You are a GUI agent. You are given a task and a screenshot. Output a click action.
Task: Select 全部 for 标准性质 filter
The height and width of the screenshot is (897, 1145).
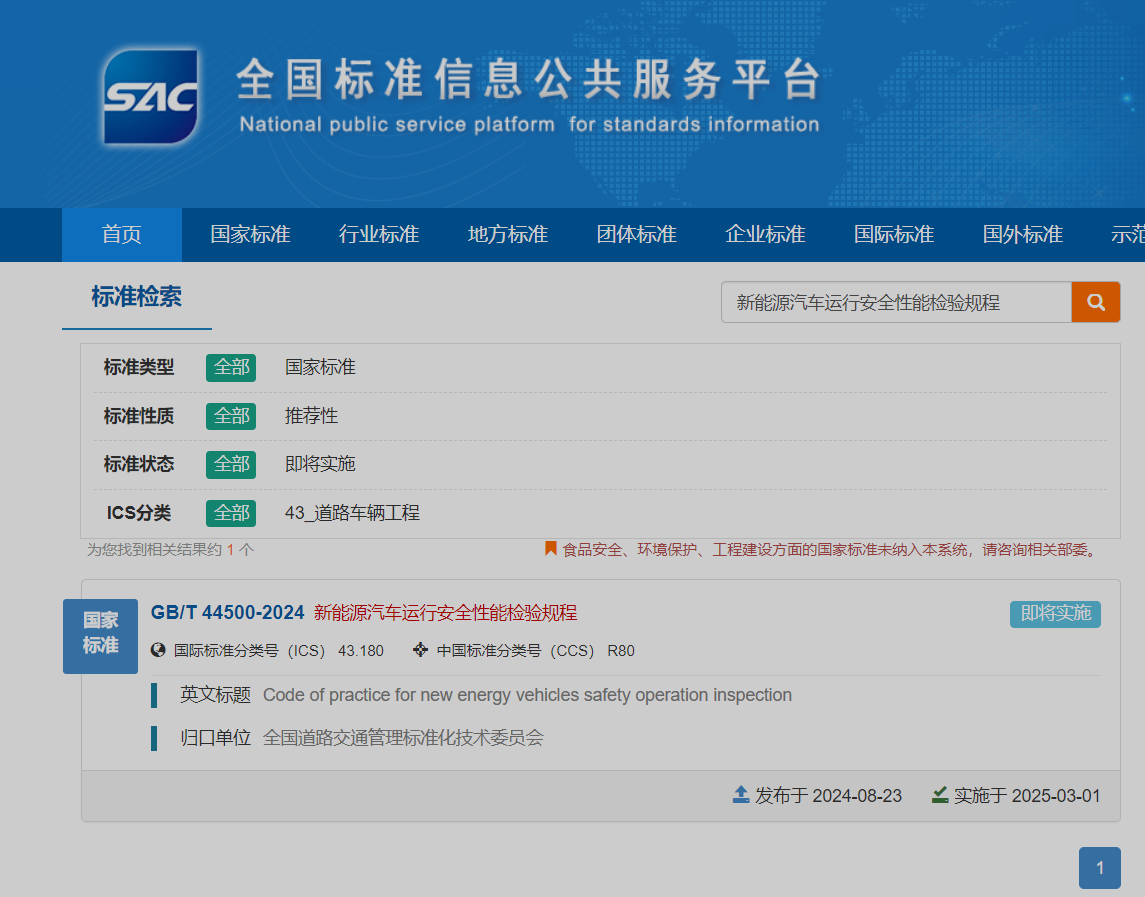(231, 416)
